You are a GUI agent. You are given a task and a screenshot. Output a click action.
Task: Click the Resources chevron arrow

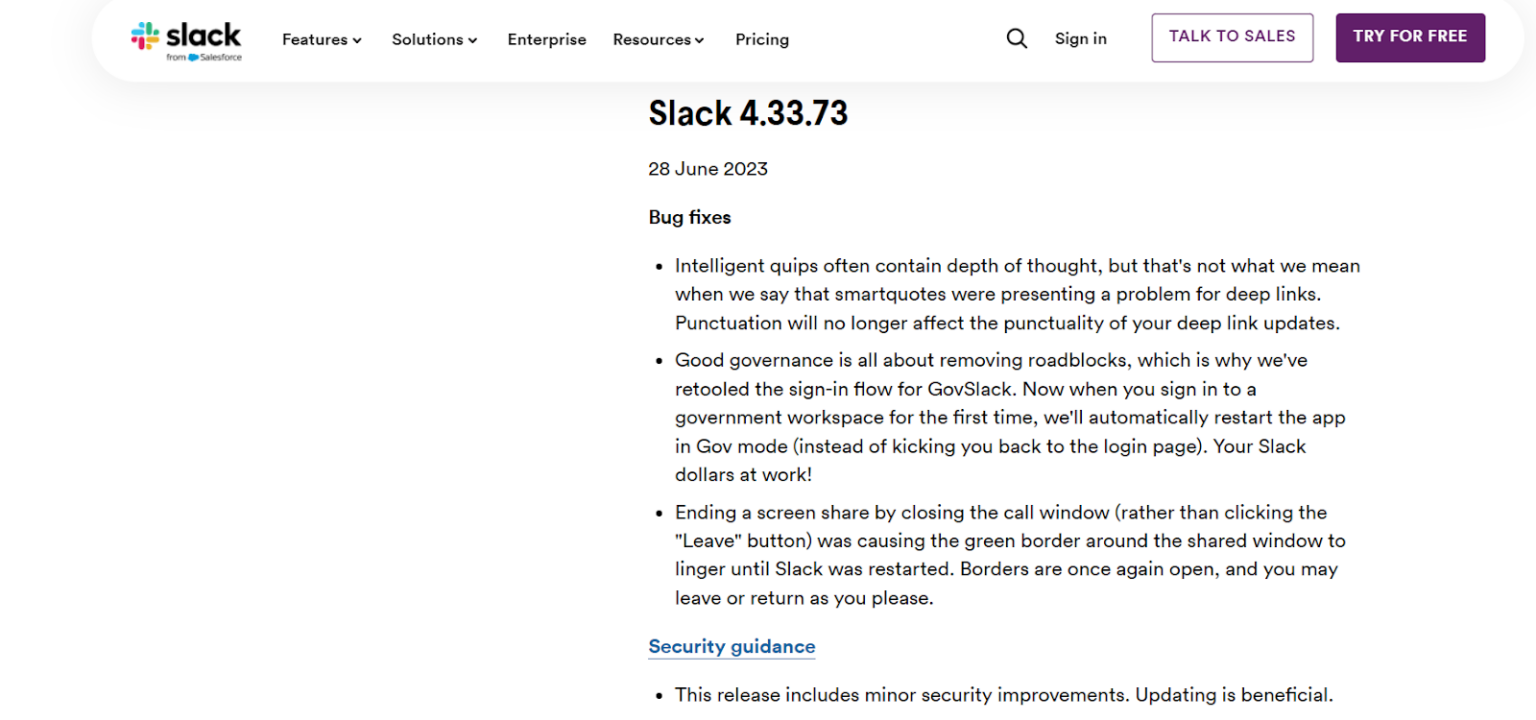click(x=700, y=40)
